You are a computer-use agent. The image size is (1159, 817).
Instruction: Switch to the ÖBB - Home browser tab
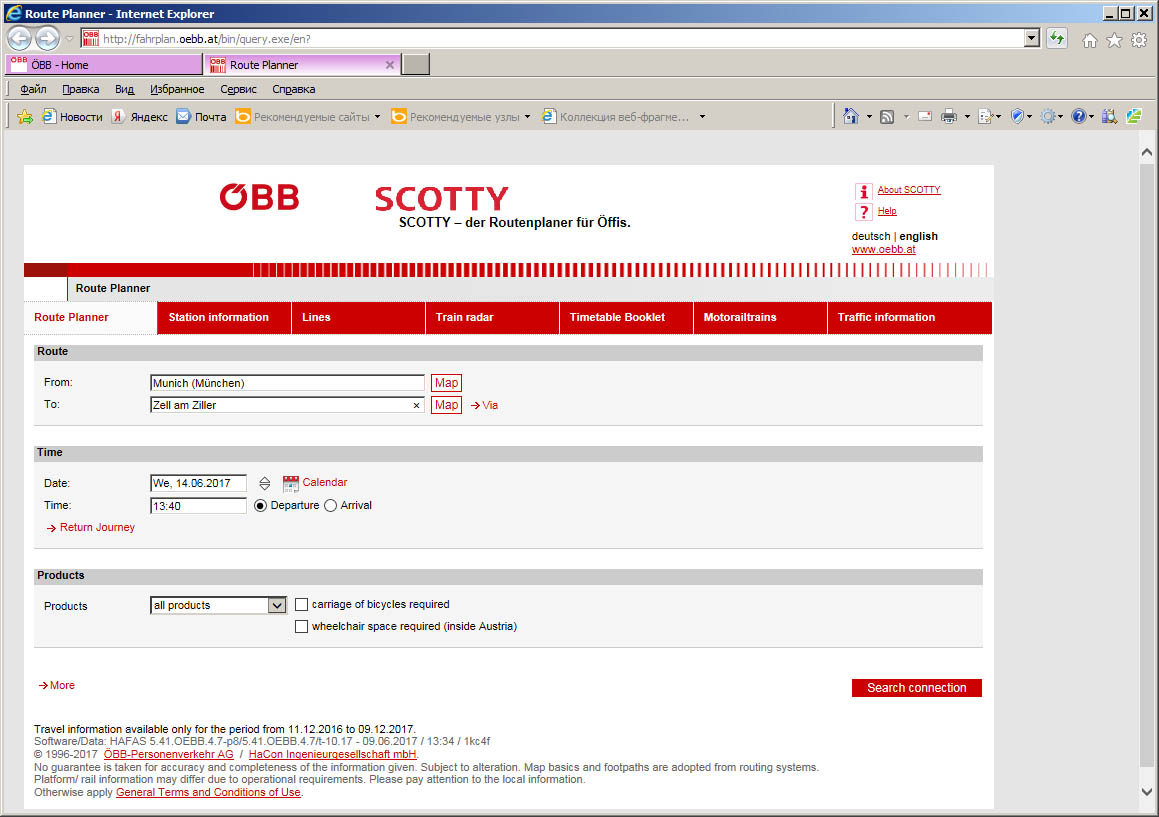click(x=103, y=65)
